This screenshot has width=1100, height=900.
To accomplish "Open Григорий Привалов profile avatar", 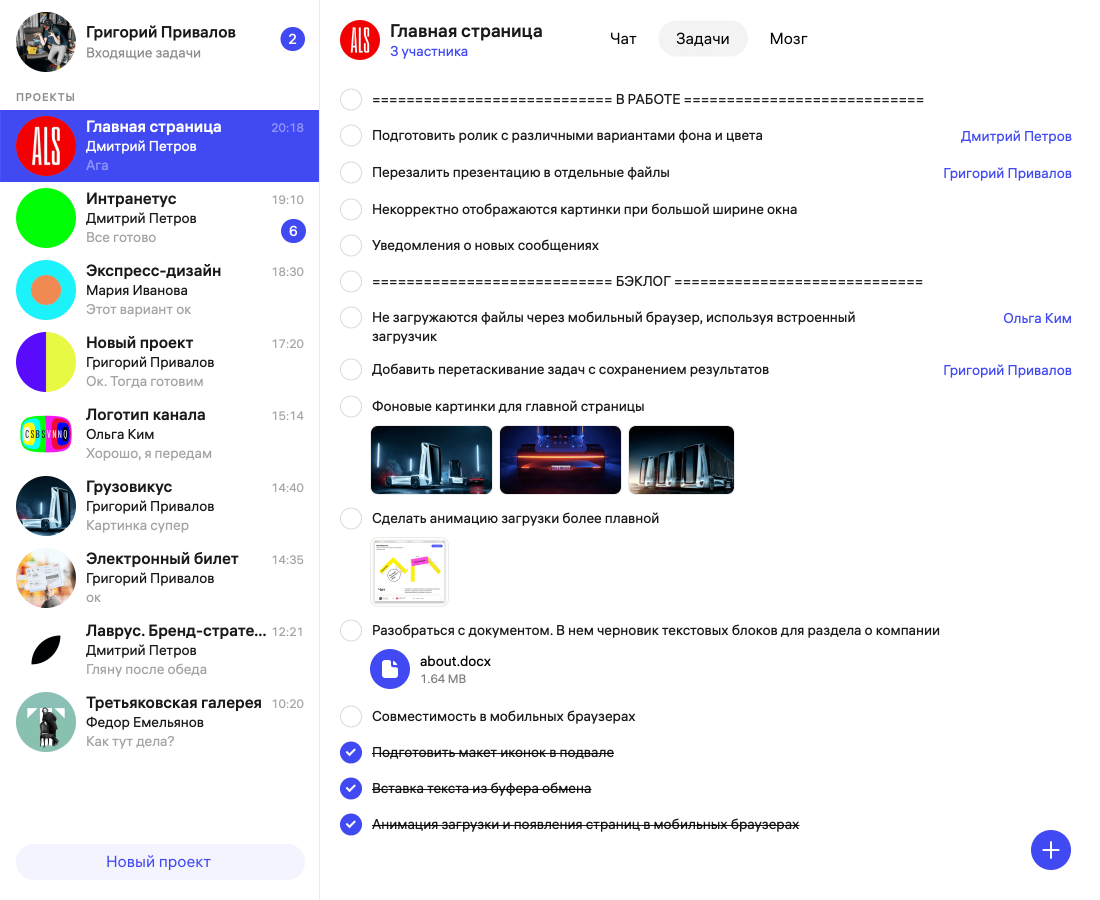I will pos(46,42).
